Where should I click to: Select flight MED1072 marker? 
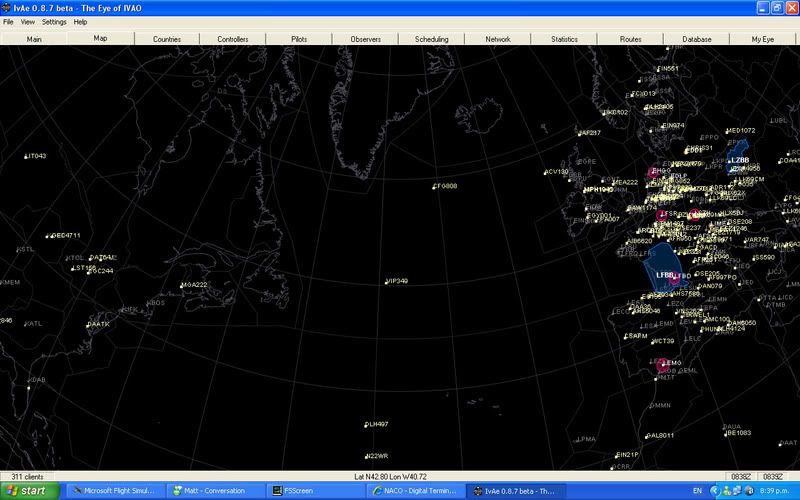point(727,131)
